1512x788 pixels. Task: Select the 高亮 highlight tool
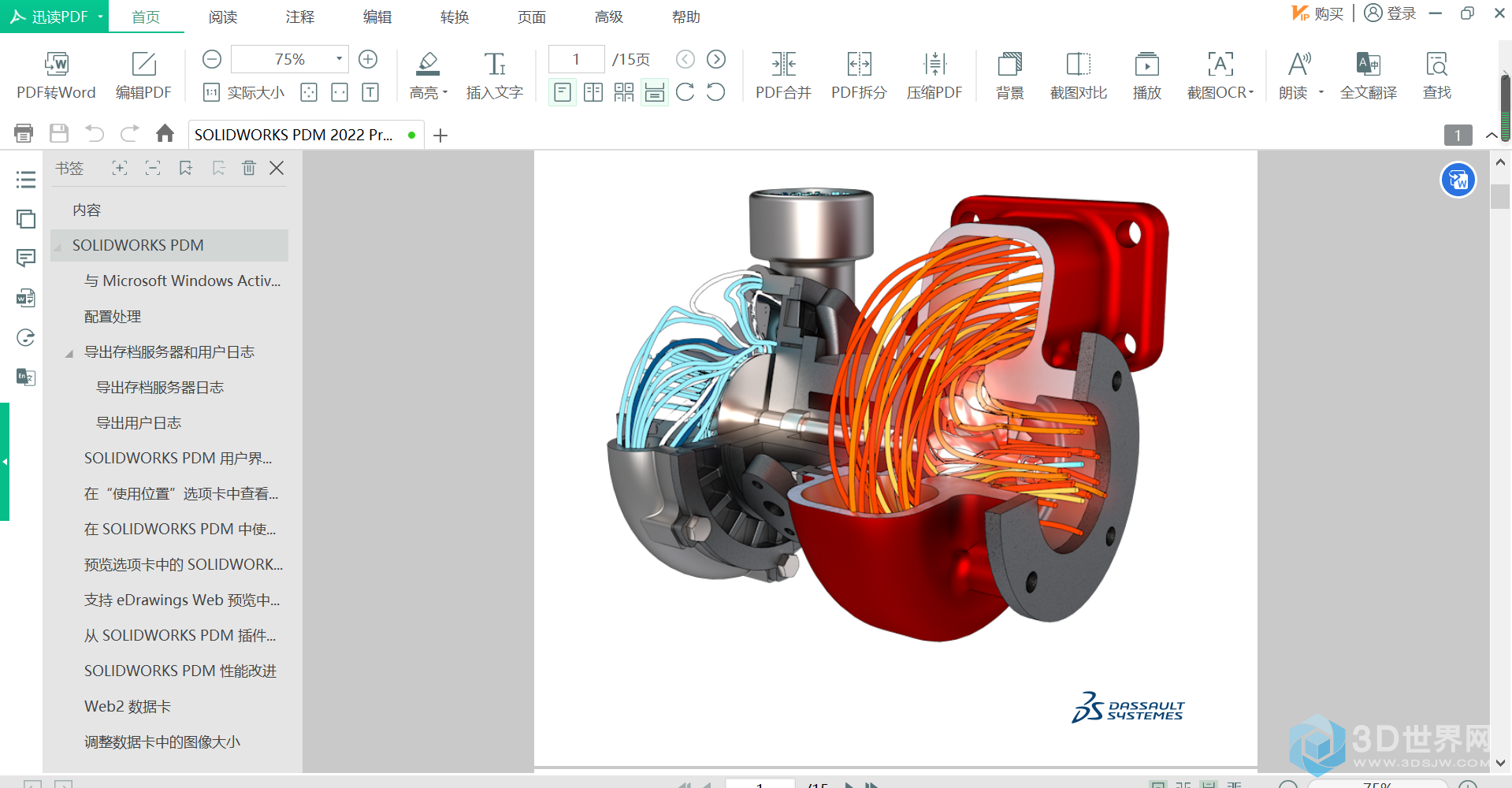(425, 76)
